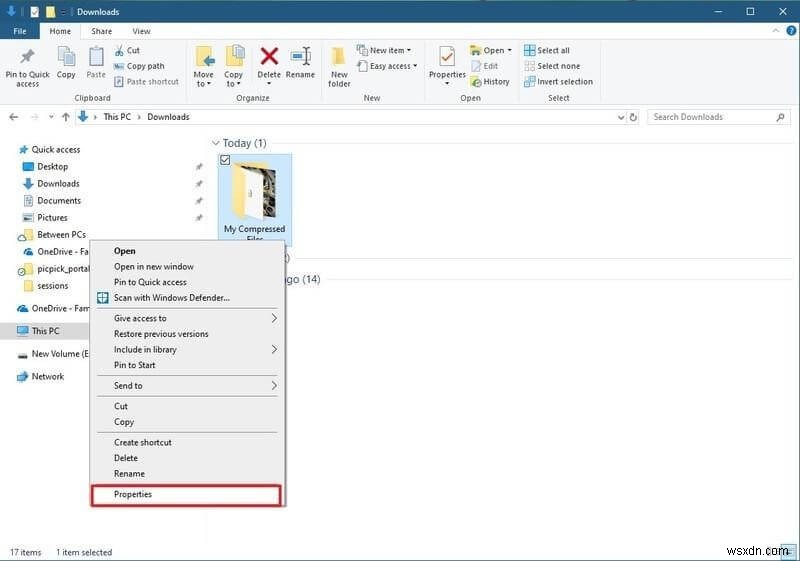Click Pin to Quick access ribbon icon
This screenshot has width=800, height=561.
coord(28,57)
